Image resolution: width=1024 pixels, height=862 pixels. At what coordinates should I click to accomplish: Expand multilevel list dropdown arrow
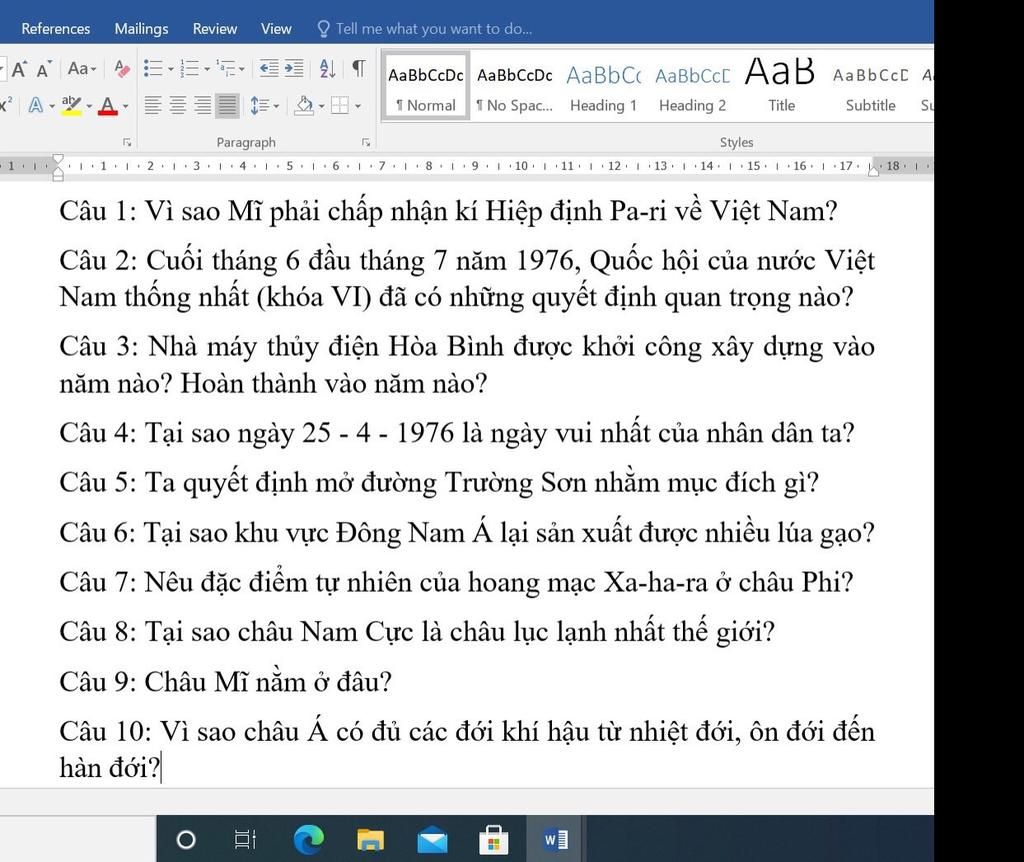242,69
